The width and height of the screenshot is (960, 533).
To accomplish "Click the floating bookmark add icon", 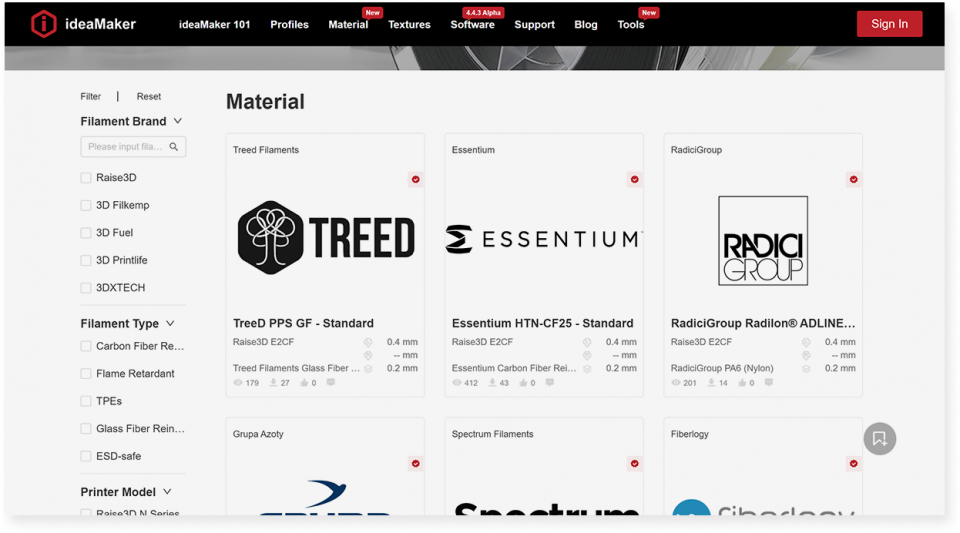I will pos(879,438).
